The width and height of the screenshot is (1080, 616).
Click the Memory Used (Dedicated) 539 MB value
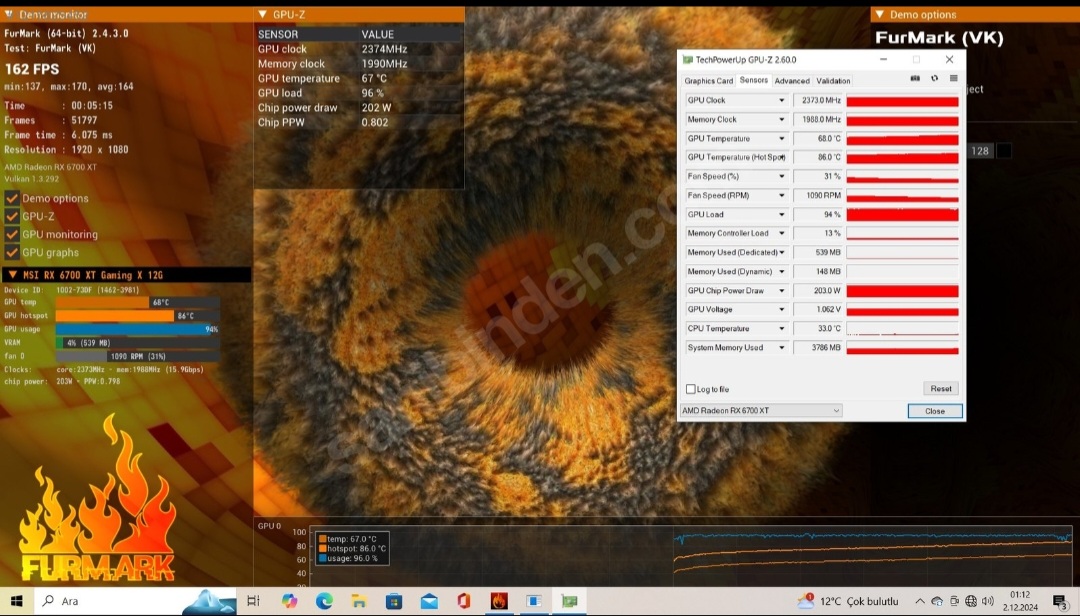pyautogui.click(x=818, y=253)
